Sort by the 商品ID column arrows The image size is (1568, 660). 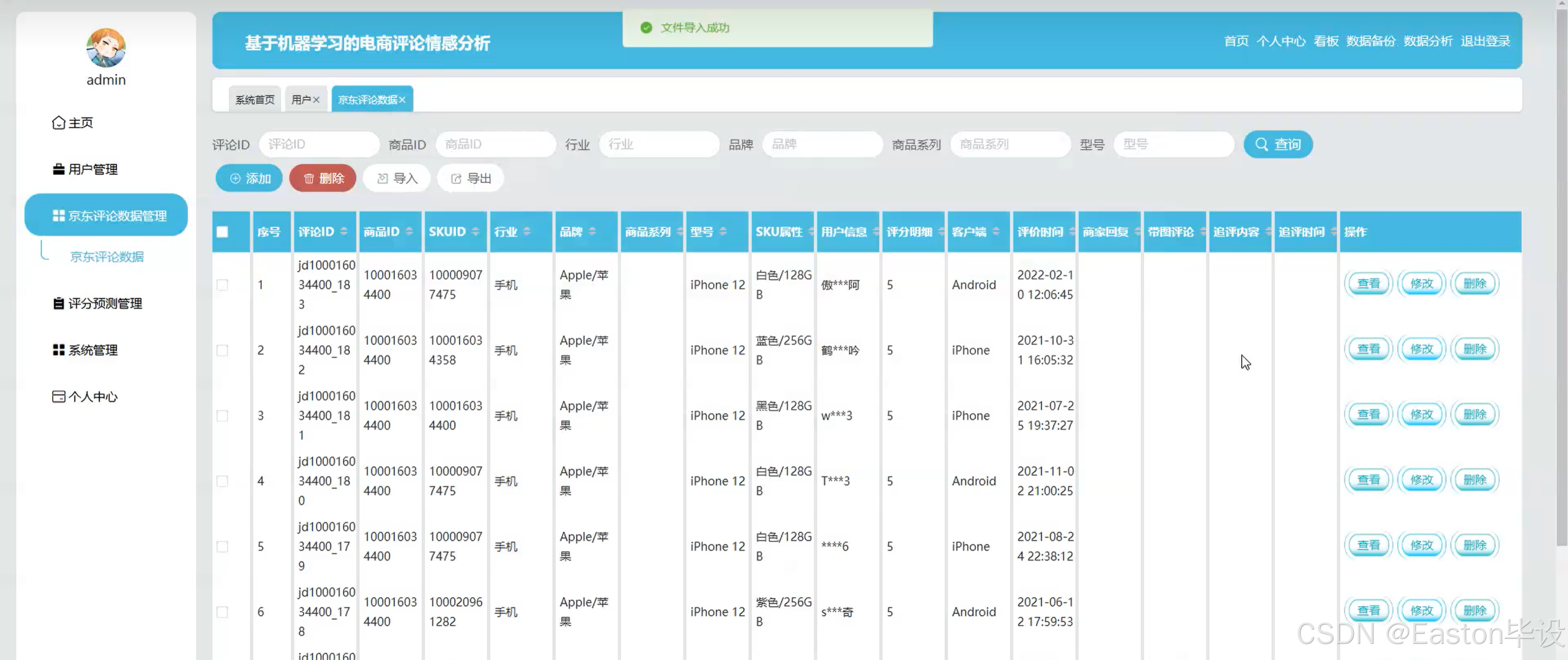(x=409, y=231)
